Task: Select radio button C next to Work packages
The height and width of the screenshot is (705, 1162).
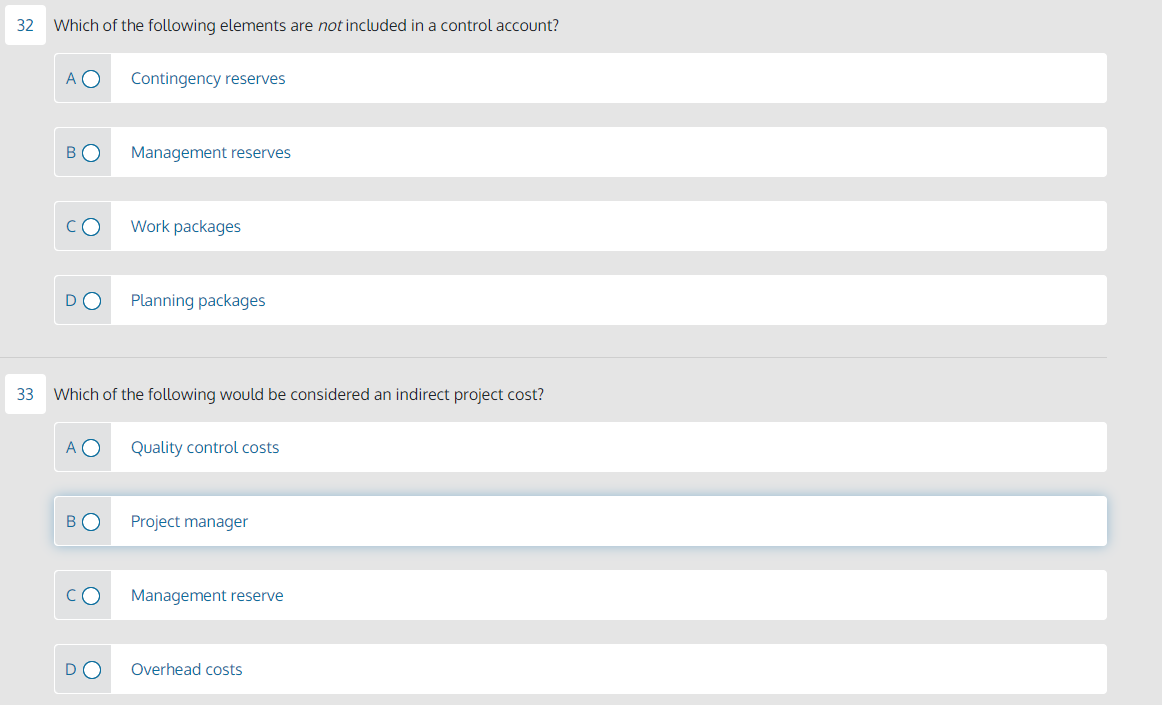Action: (x=90, y=226)
